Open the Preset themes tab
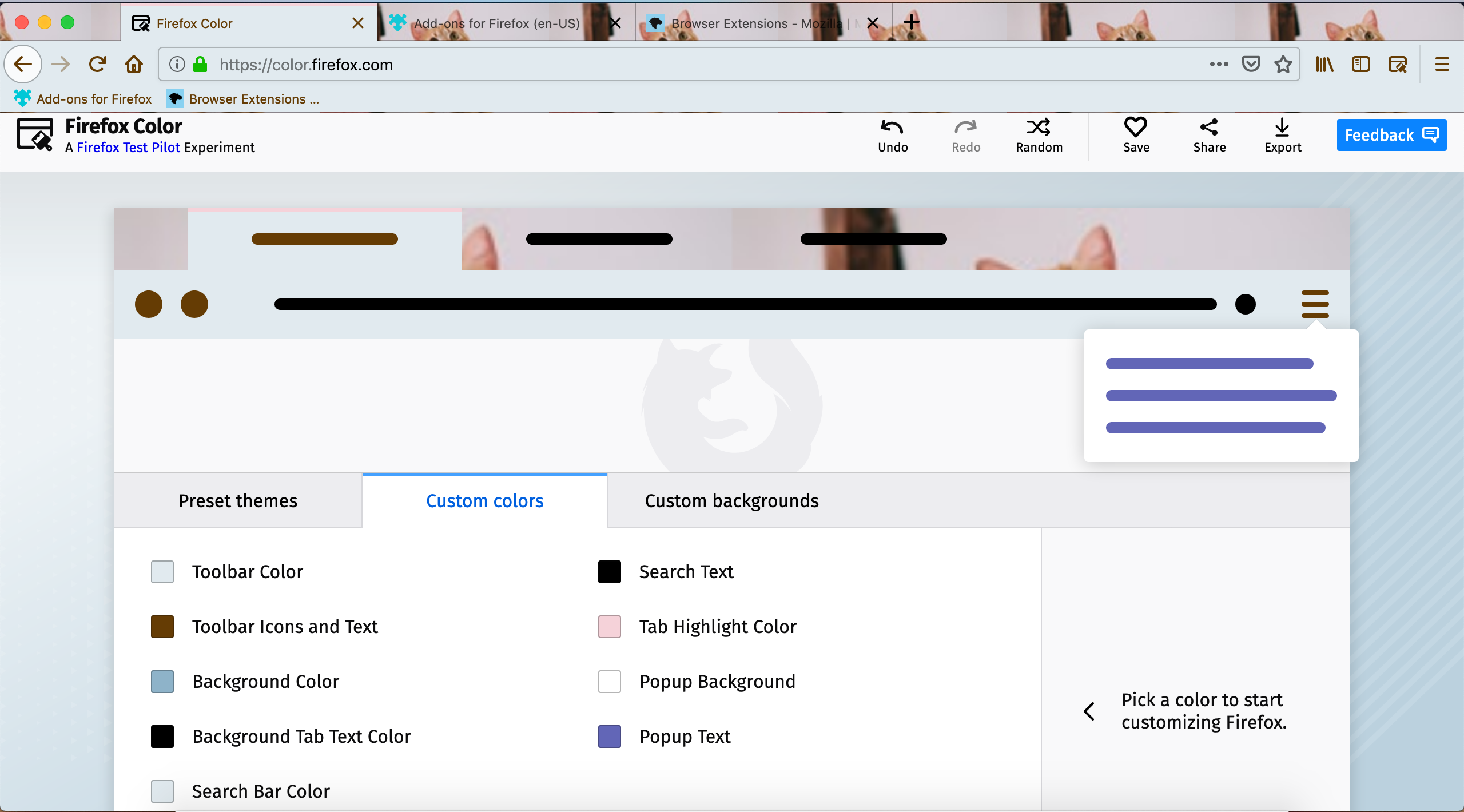The height and width of the screenshot is (812, 1464). [238, 501]
